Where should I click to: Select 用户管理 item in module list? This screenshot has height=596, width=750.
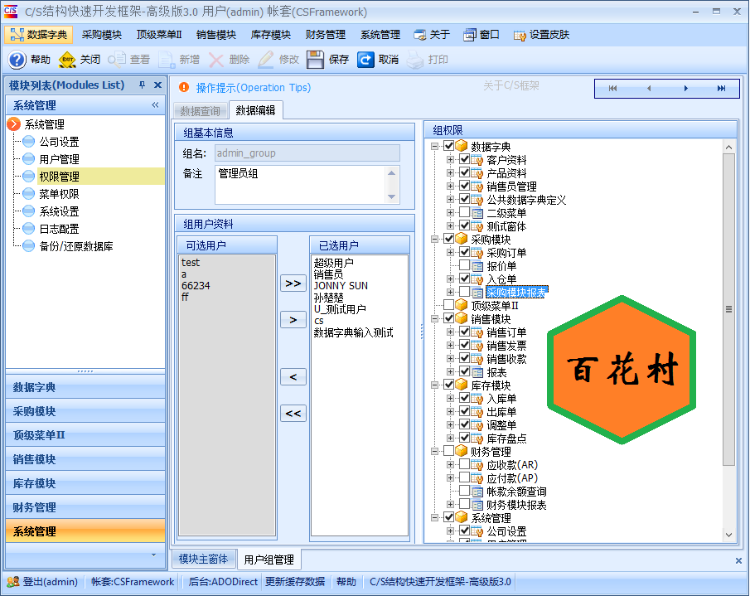click(x=59, y=159)
